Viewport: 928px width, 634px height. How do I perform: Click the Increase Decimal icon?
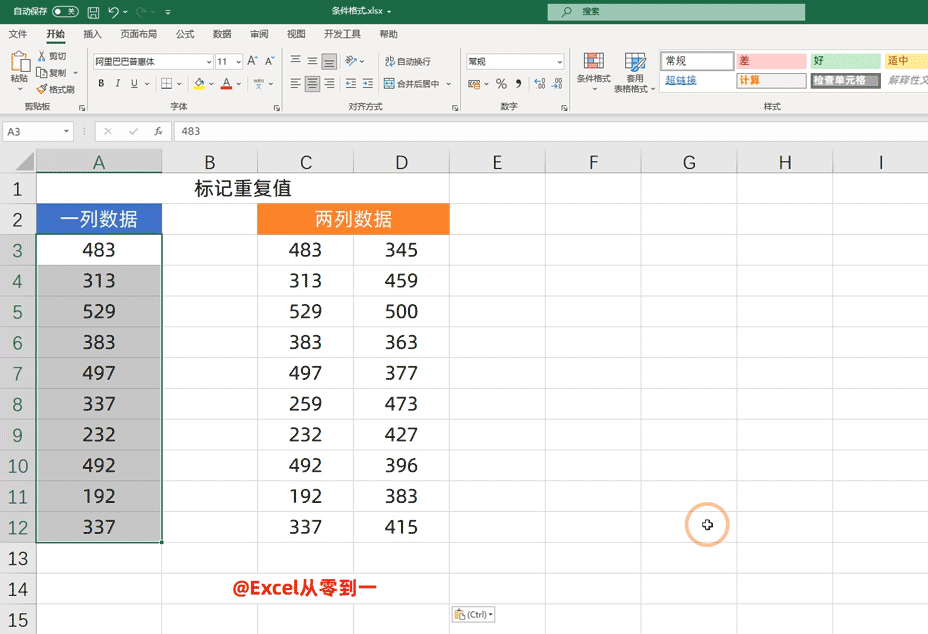[x=540, y=84]
